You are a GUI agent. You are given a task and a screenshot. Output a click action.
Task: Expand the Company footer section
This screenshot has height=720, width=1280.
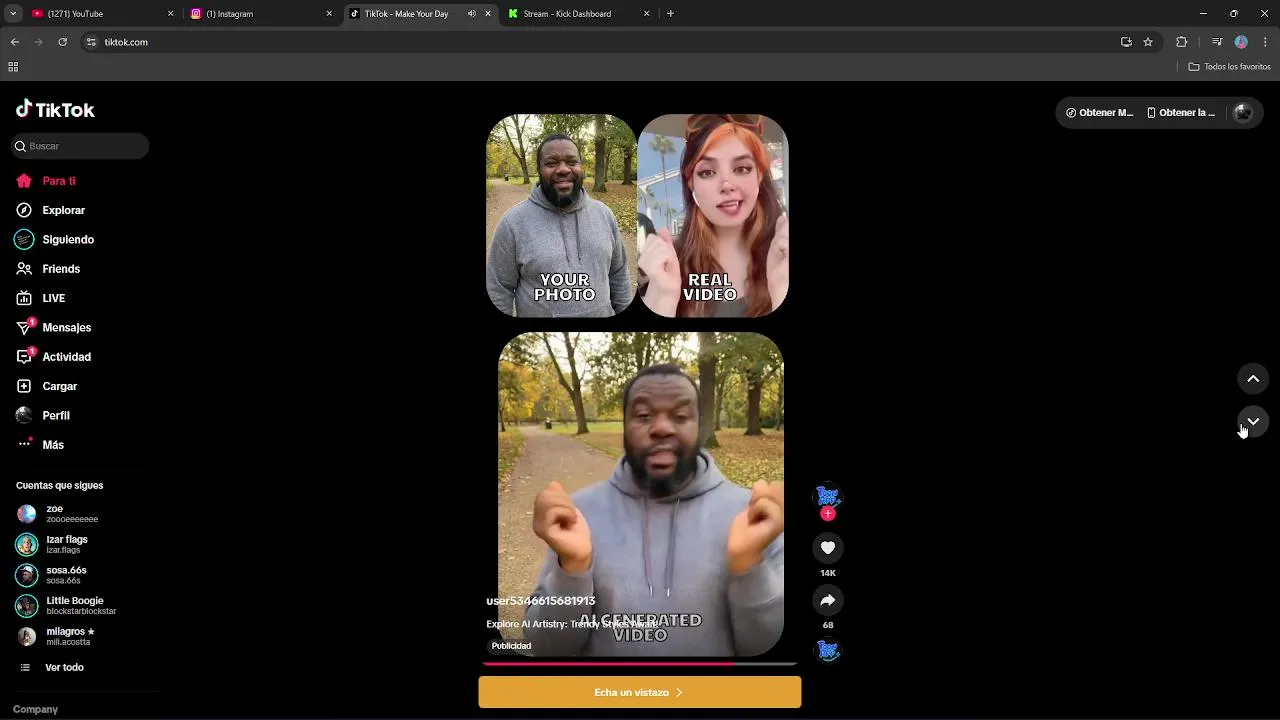35,709
